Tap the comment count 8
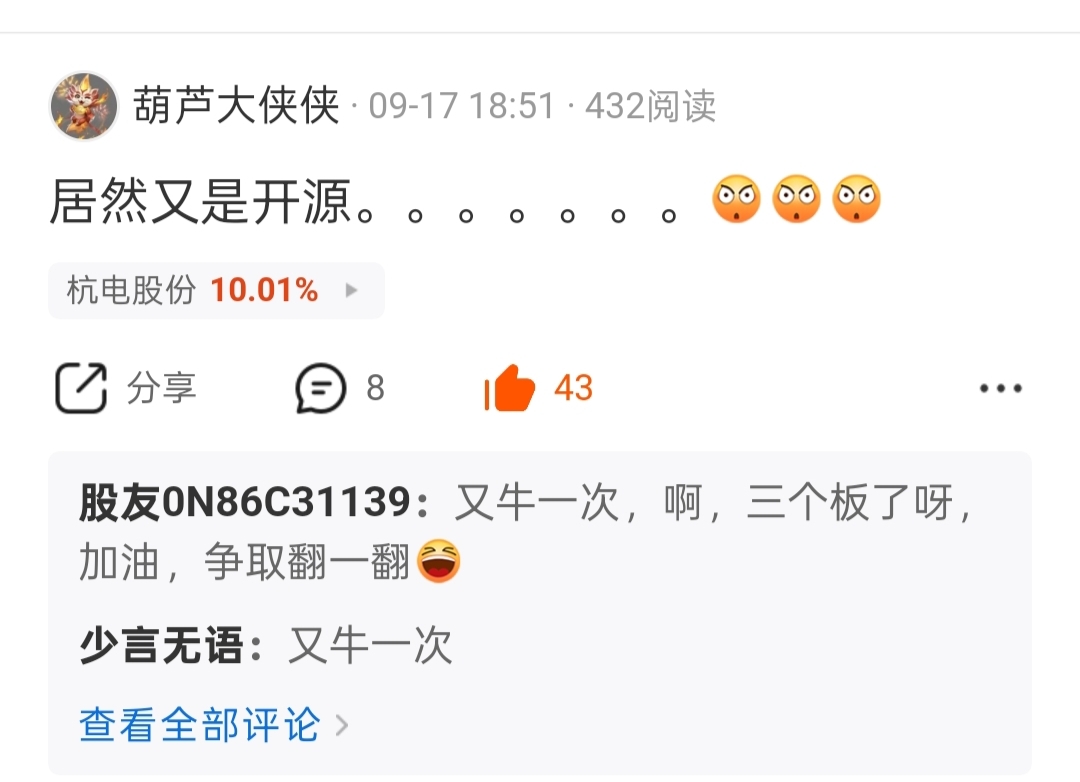Image resolution: width=1080 pixels, height=782 pixels. [375, 388]
